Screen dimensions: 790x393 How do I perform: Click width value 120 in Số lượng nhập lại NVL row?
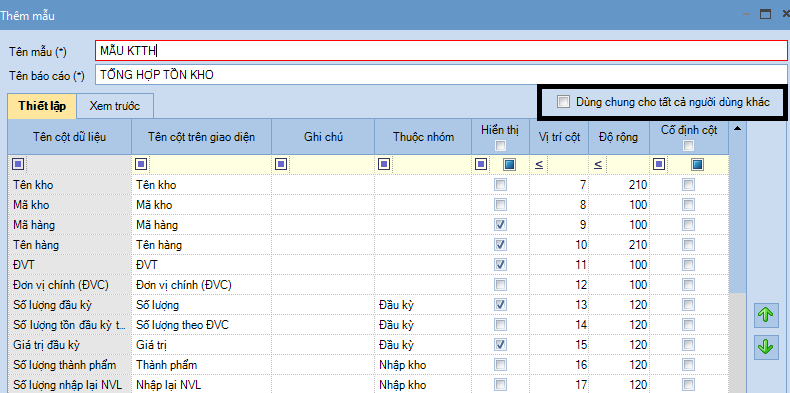pyautogui.click(x=619, y=385)
